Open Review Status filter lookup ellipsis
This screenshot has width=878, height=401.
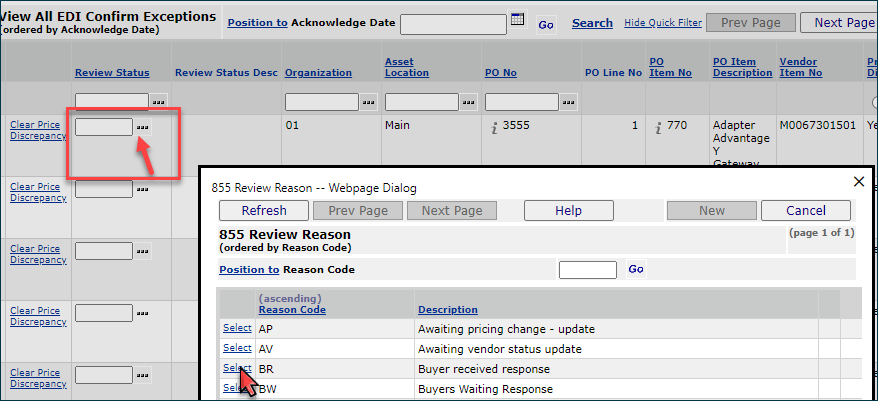(158, 101)
